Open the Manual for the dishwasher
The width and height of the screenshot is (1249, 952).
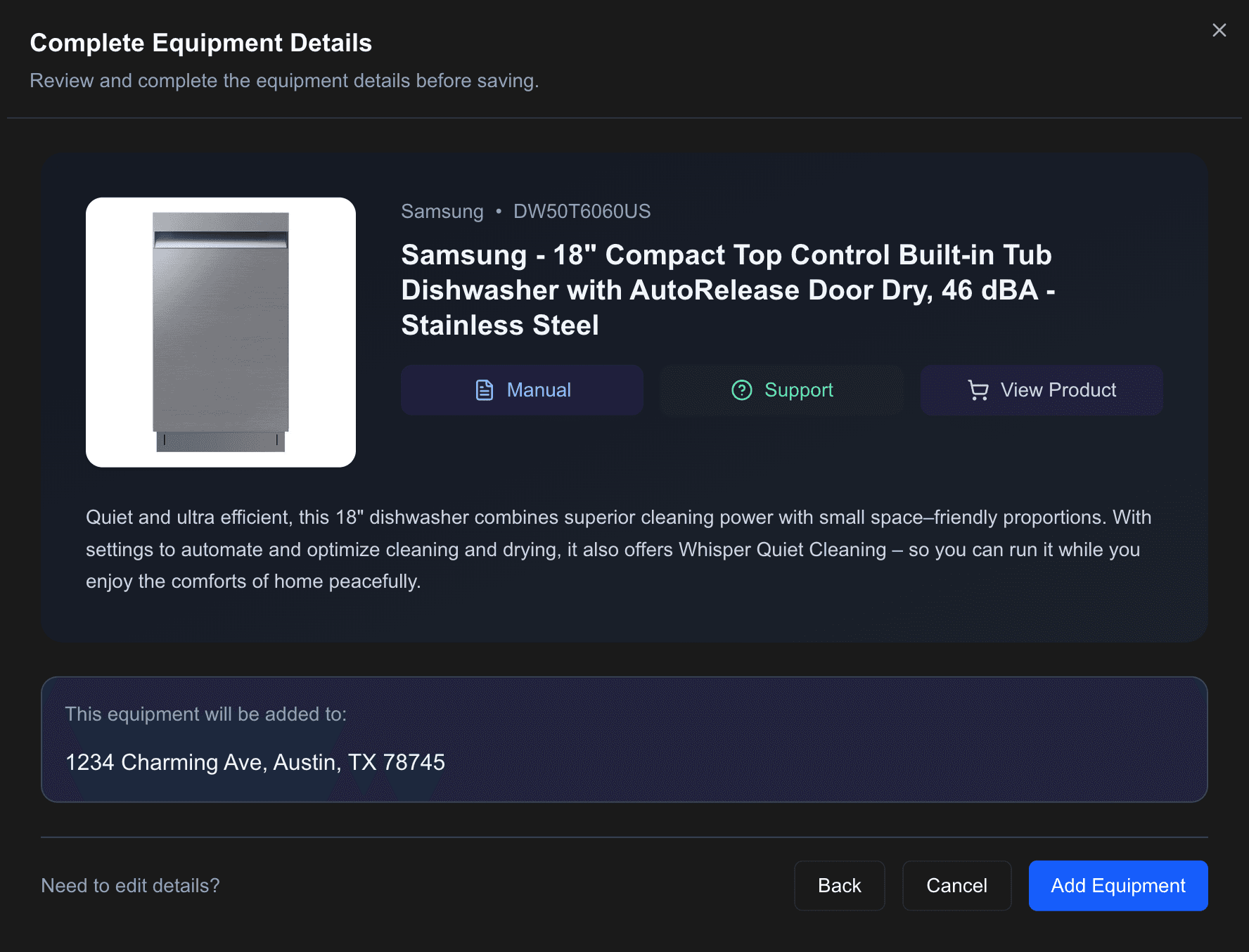[x=522, y=390]
